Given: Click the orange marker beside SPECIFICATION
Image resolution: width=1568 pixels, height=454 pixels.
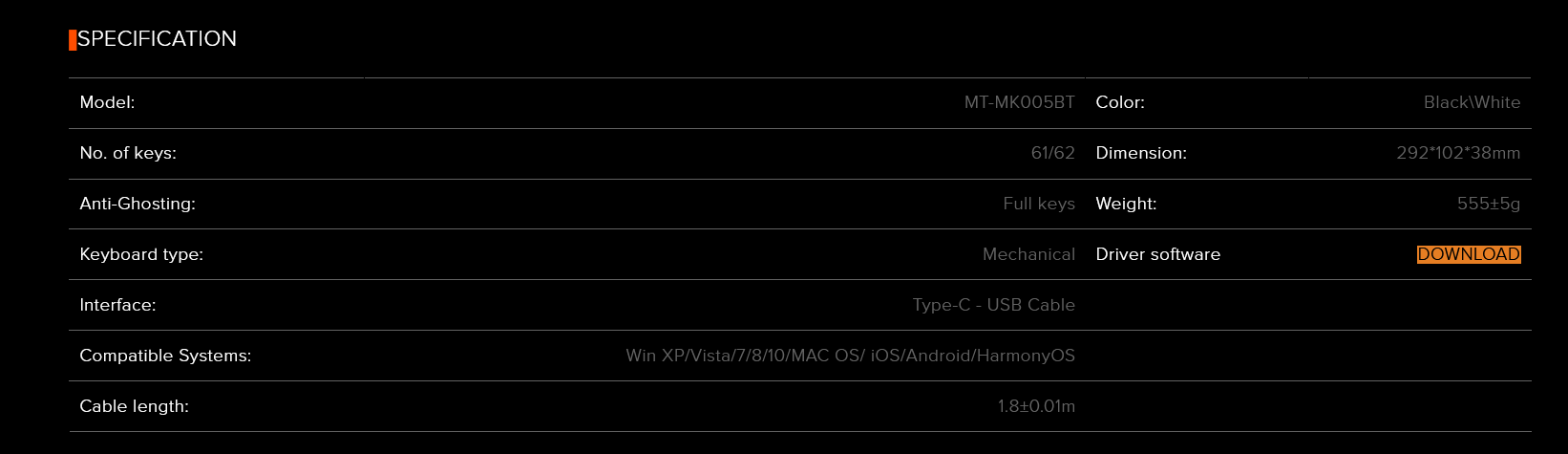Looking at the screenshot, I should 73,40.
